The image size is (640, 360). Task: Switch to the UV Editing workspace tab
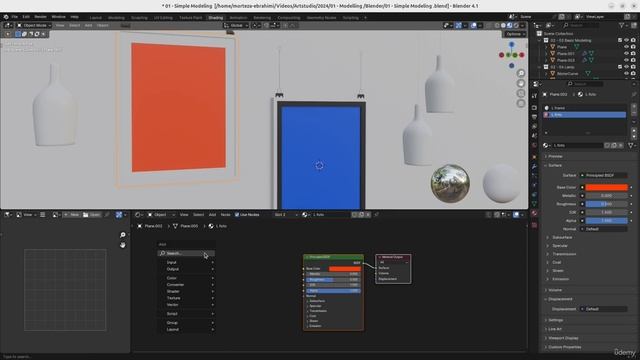click(x=163, y=18)
